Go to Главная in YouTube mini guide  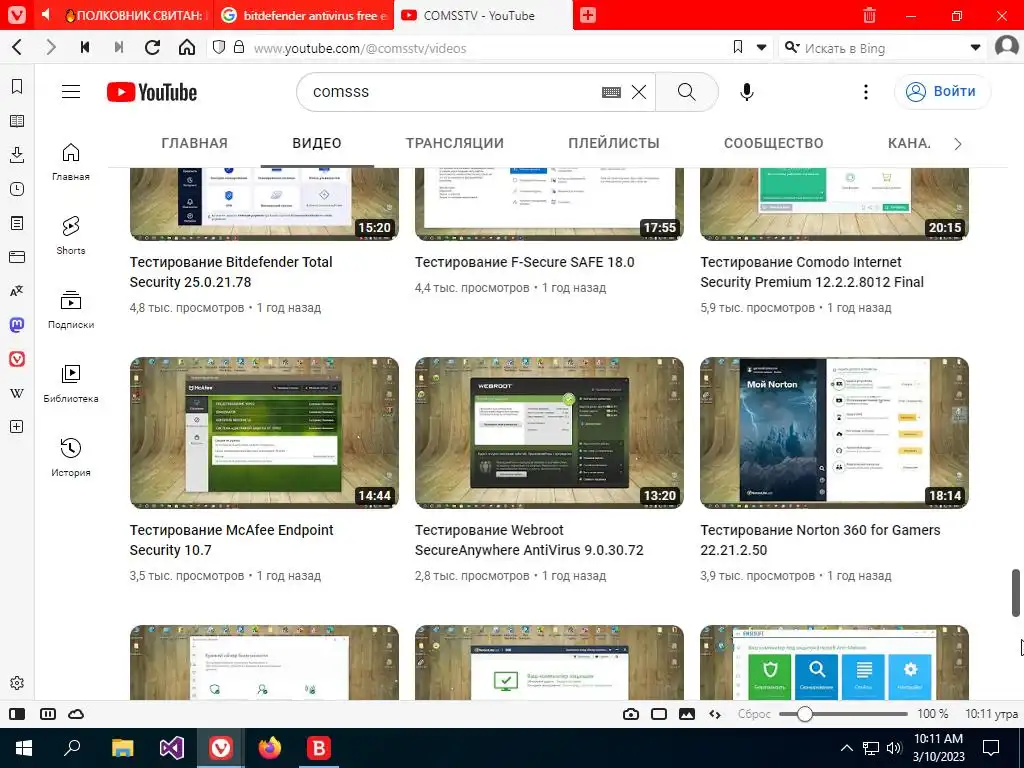click(x=71, y=161)
